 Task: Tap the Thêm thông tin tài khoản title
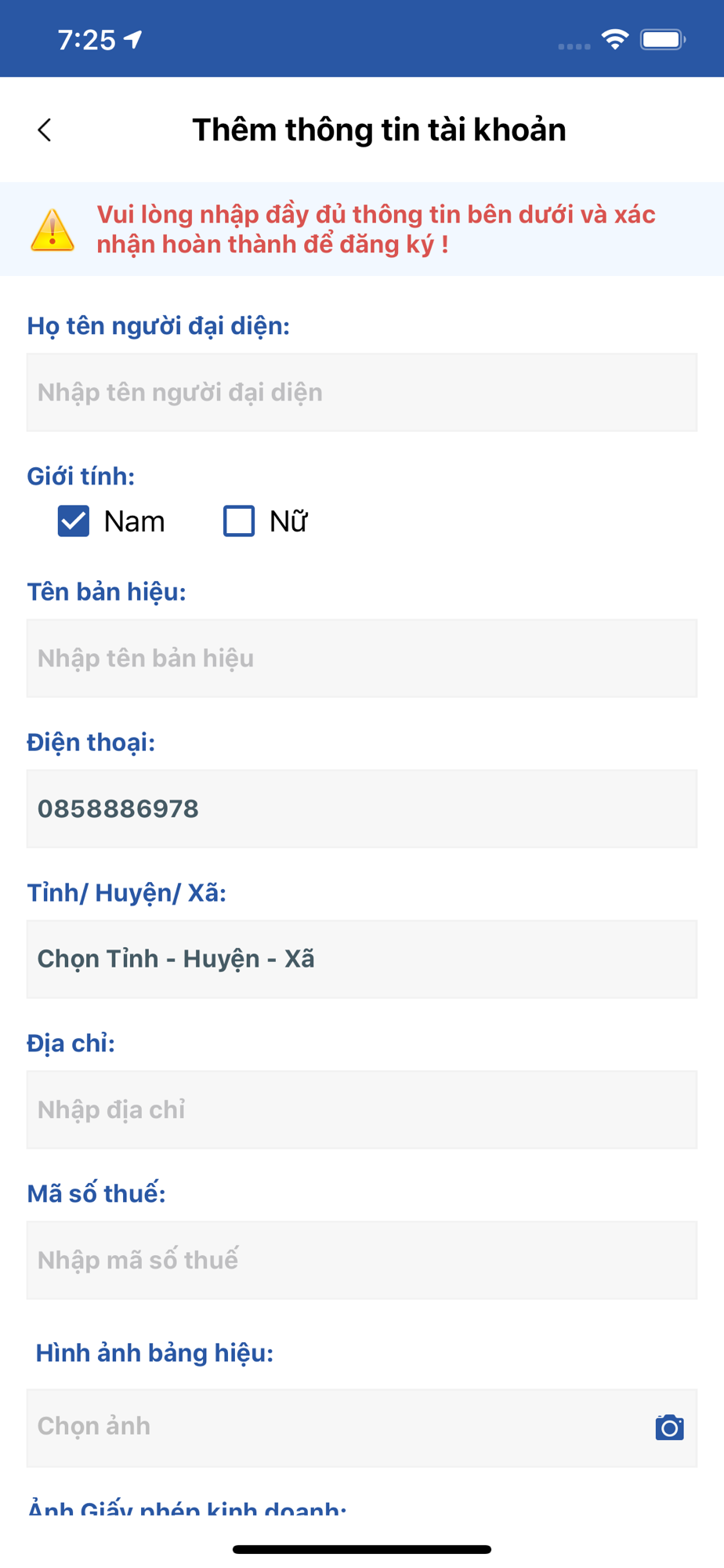(x=379, y=130)
